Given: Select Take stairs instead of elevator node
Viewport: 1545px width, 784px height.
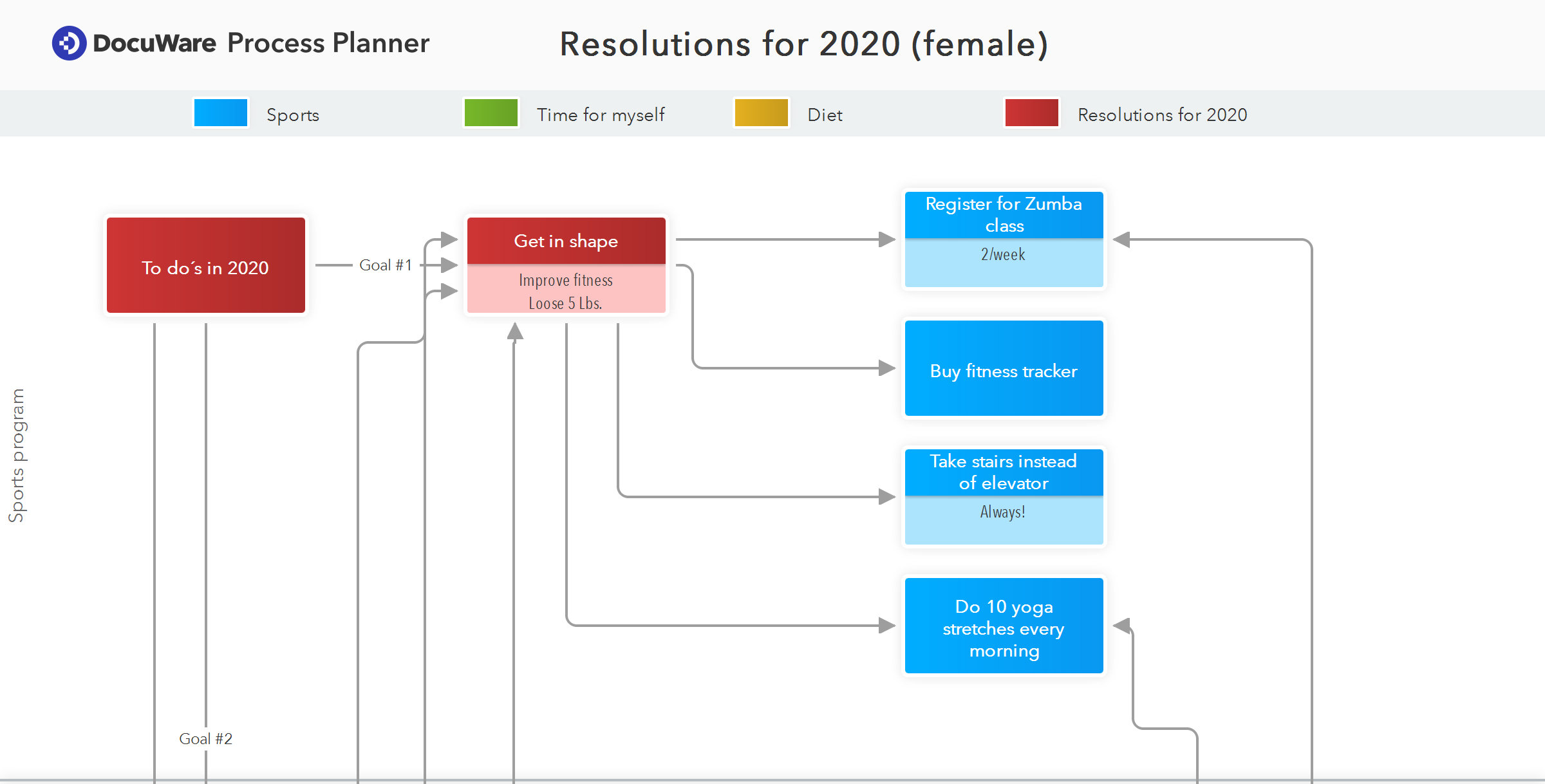Looking at the screenshot, I should tap(1004, 472).
